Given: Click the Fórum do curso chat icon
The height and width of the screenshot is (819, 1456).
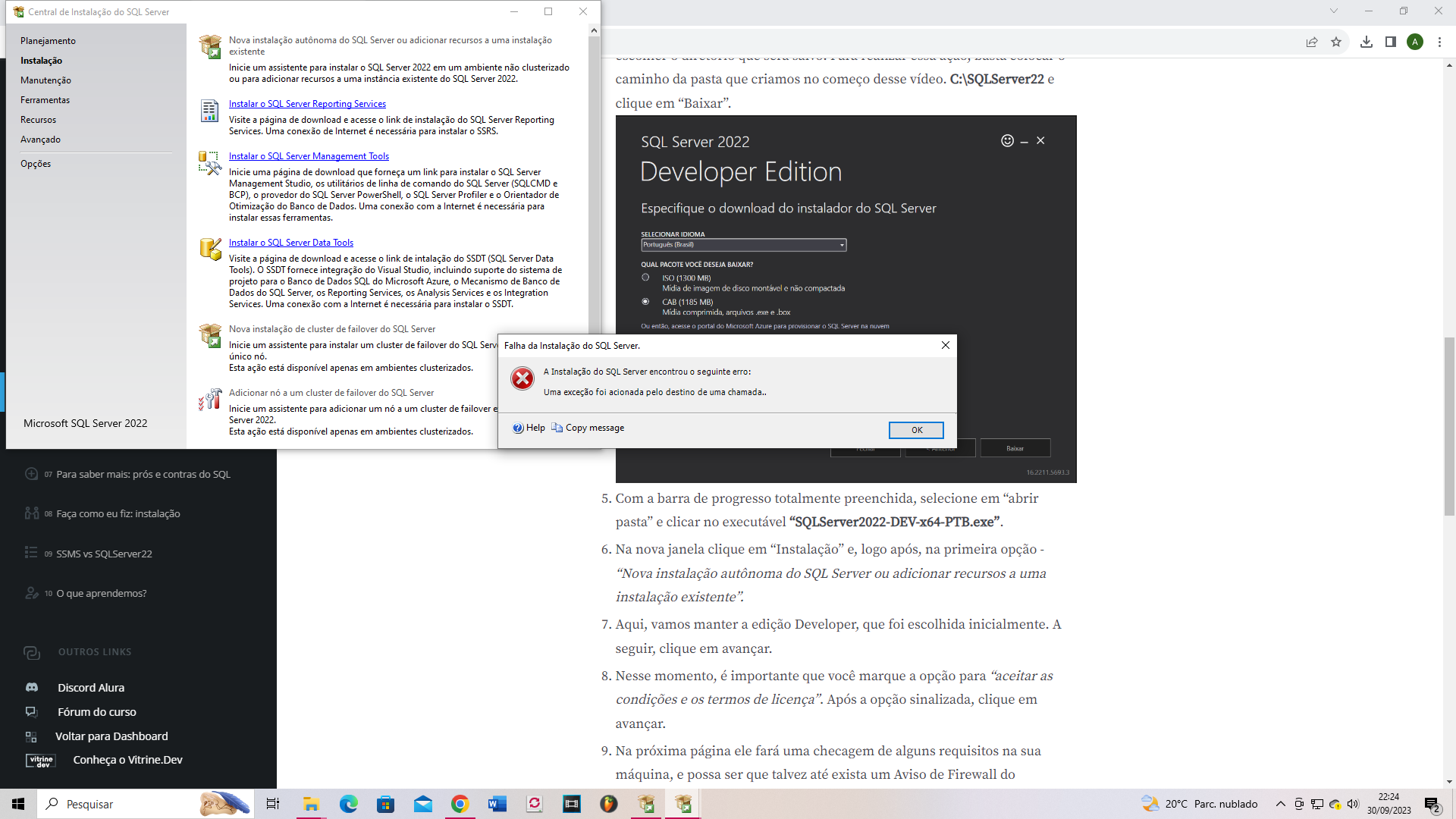Looking at the screenshot, I should 31,712.
